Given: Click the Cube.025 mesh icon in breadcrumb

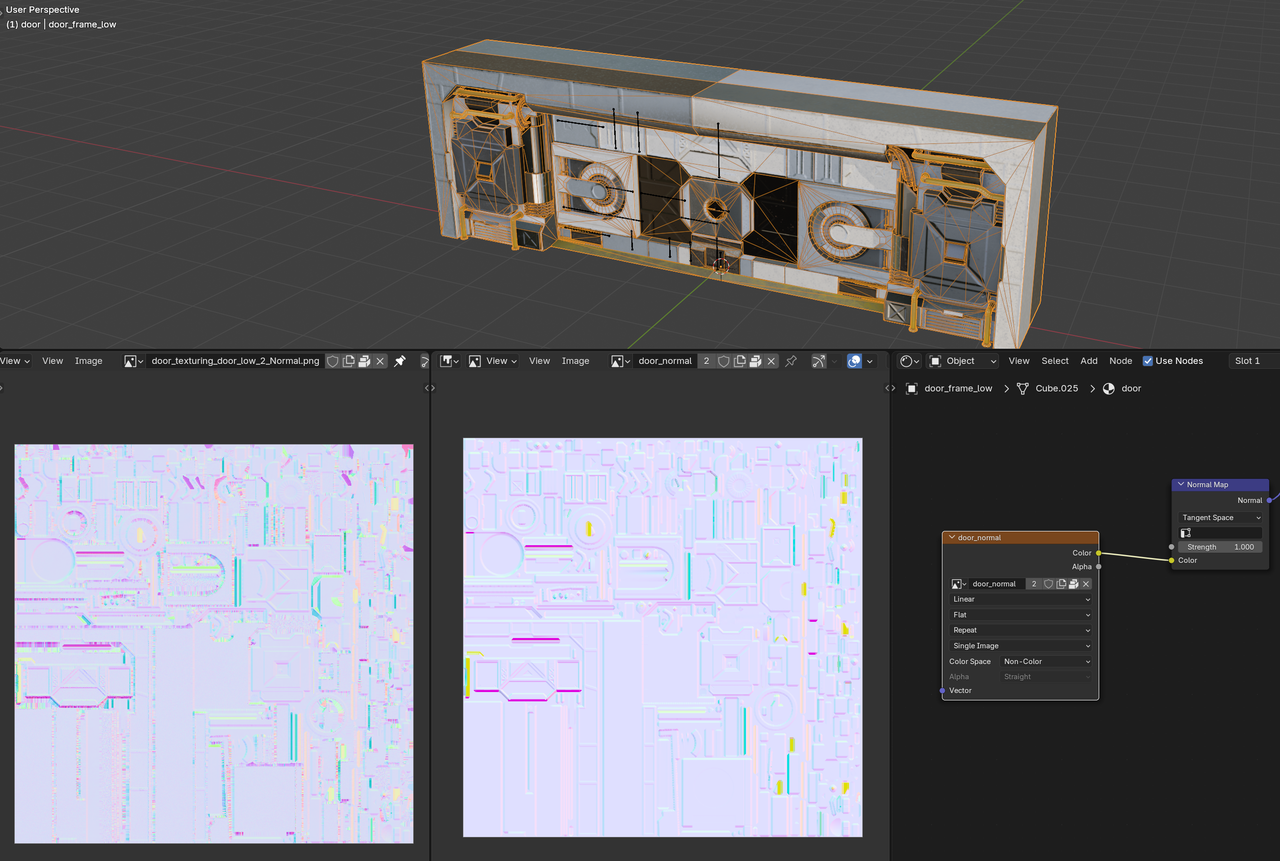Looking at the screenshot, I should pos(1023,388).
